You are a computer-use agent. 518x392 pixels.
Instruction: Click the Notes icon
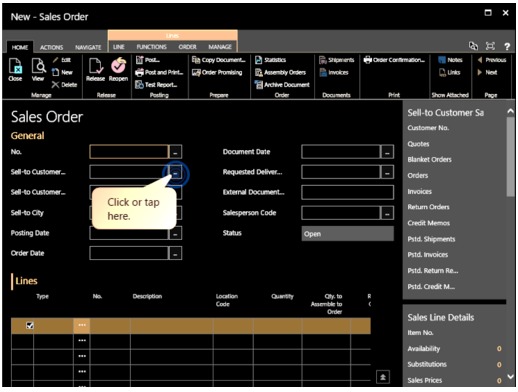[x=442, y=60]
